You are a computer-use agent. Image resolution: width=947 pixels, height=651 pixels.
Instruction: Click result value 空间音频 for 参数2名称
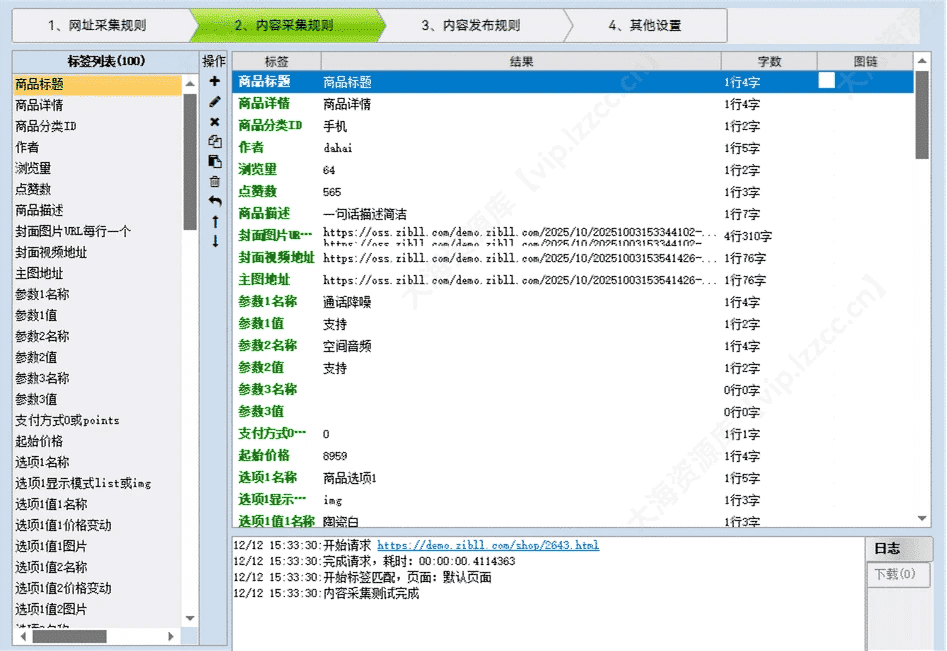tap(347, 346)
